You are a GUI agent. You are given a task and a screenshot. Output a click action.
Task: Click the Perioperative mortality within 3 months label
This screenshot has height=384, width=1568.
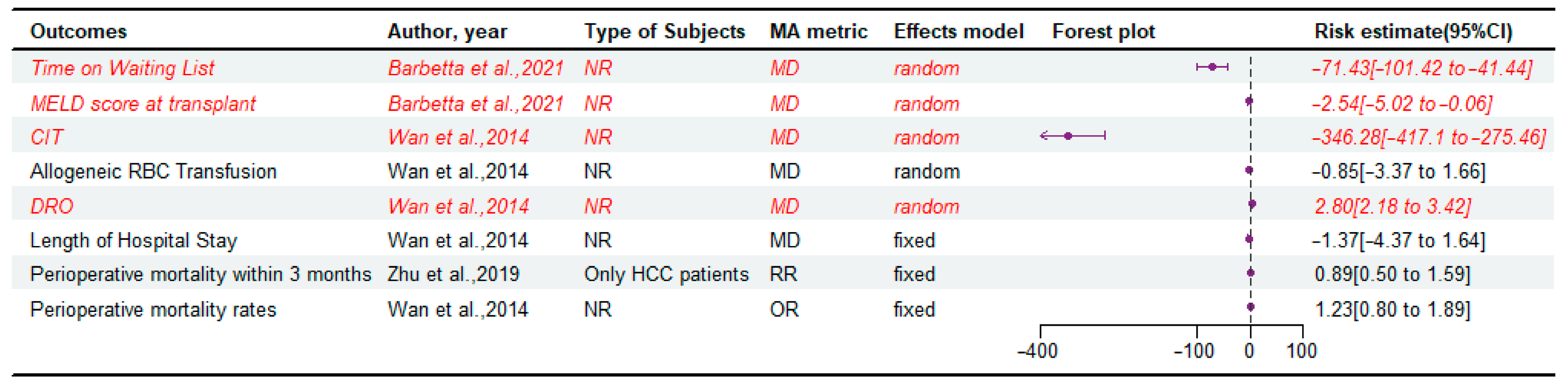tap(200, 274)
